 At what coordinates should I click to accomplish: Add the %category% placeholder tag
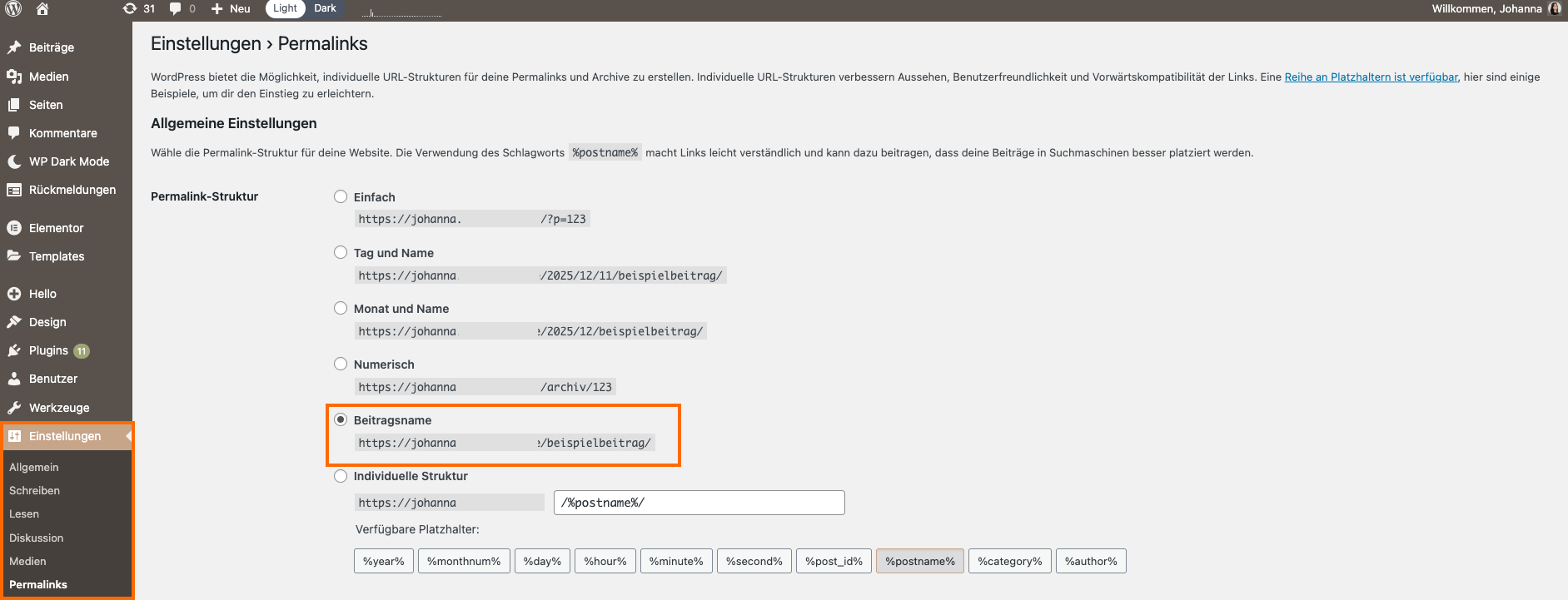pos(1009,562)
